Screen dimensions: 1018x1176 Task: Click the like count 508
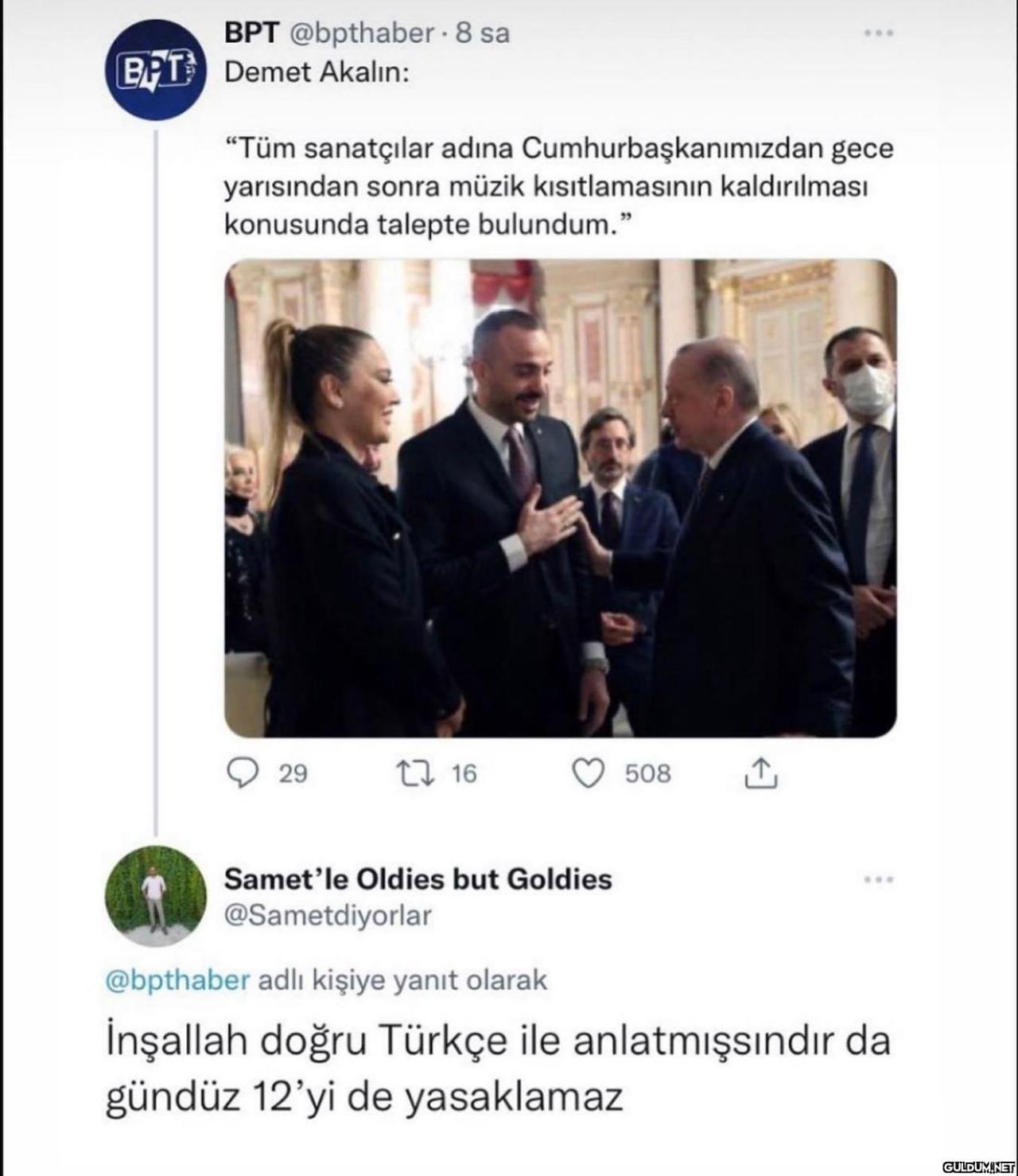[x=647, y=773]
